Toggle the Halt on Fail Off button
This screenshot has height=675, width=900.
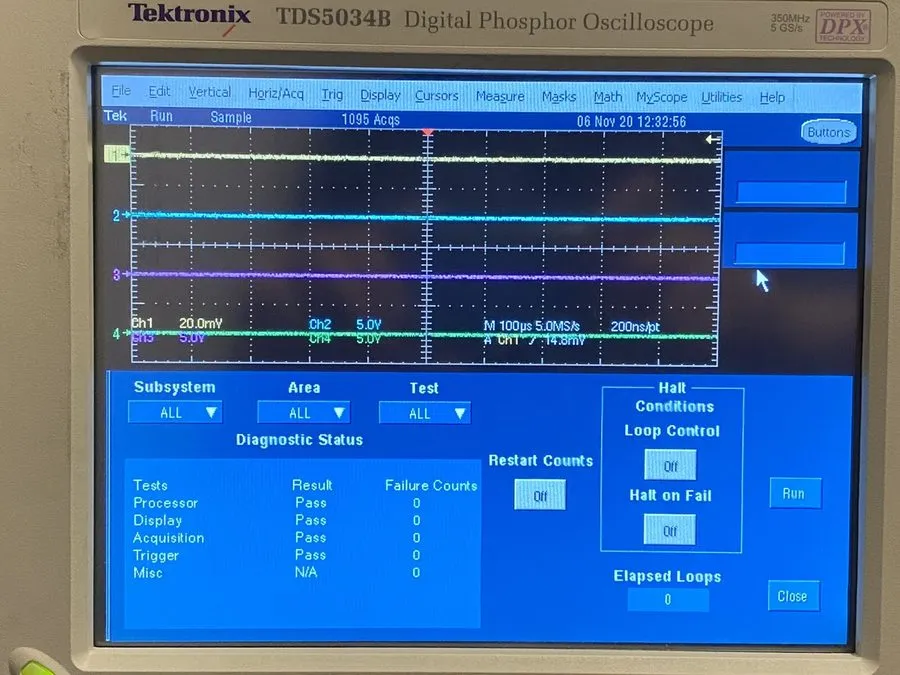670,530
